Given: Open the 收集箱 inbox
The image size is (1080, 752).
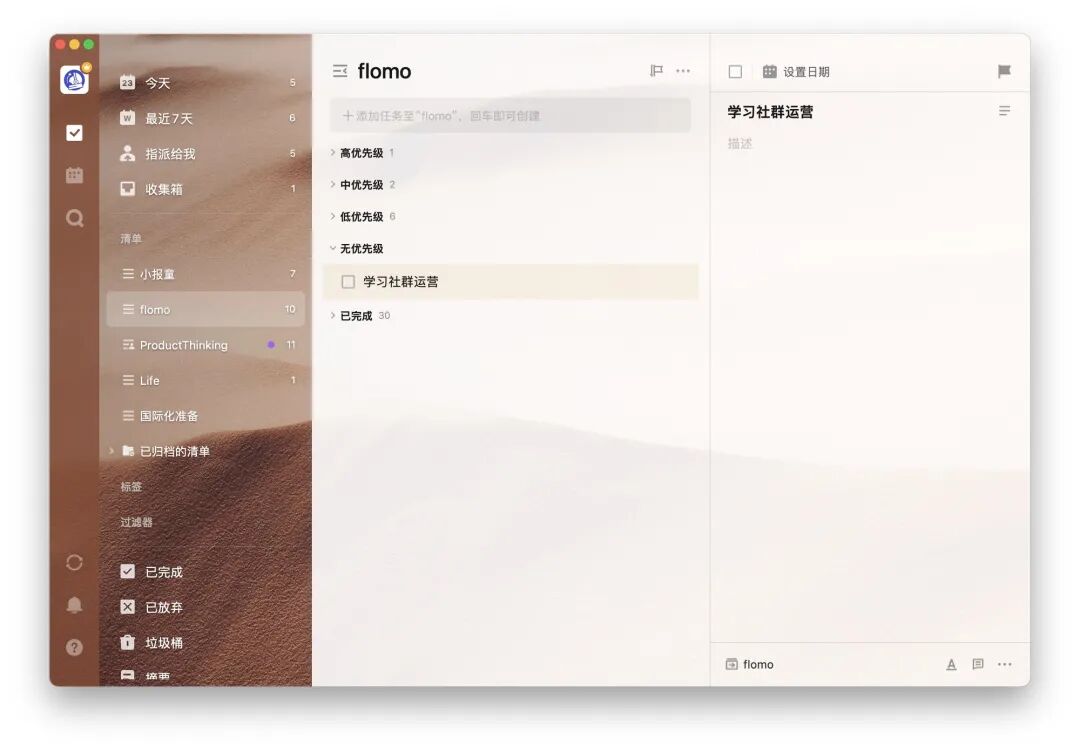Looking at the screenshot, I should coord(206,189).
